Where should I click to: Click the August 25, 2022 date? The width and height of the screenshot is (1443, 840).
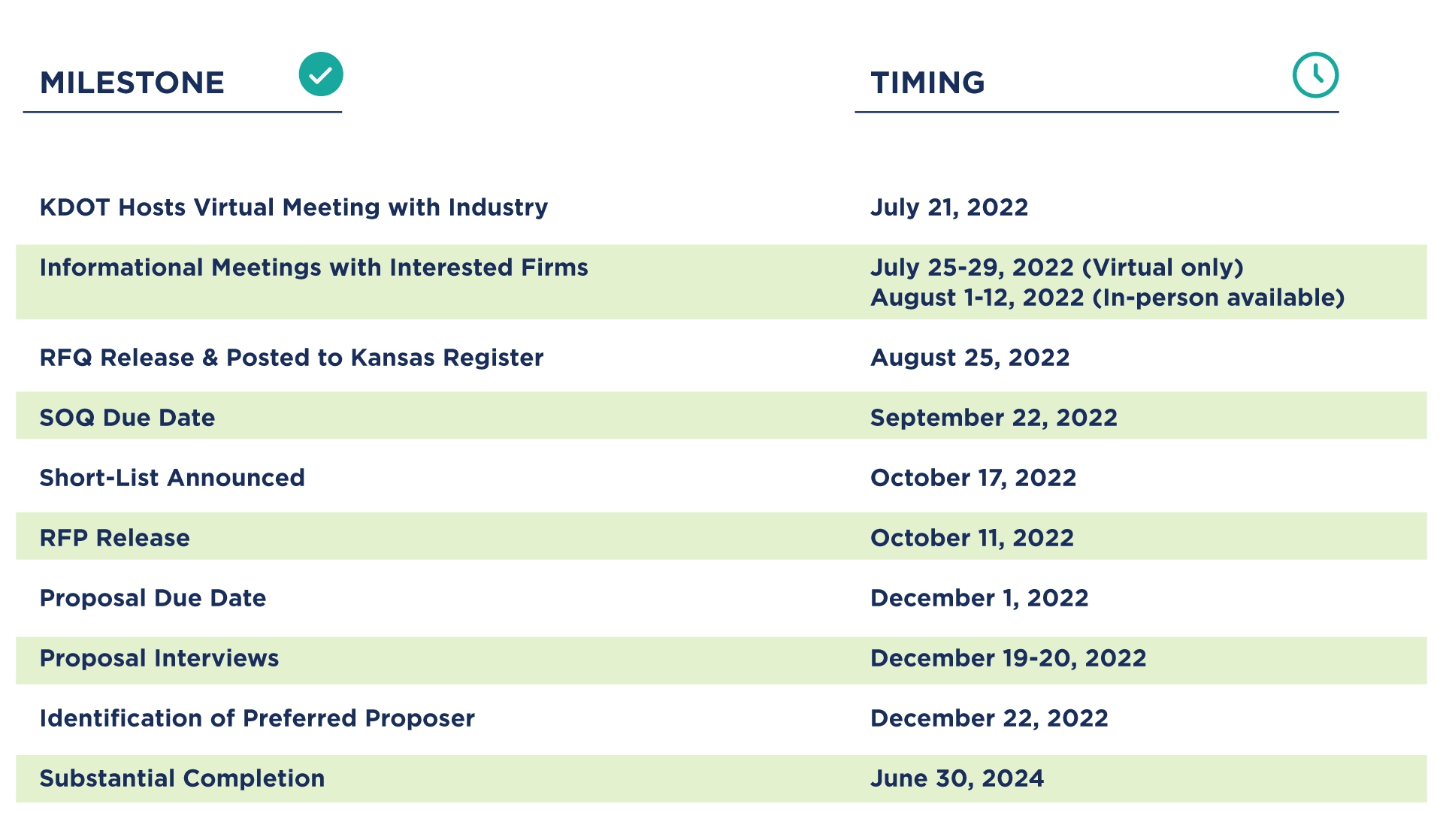point(970,358)
